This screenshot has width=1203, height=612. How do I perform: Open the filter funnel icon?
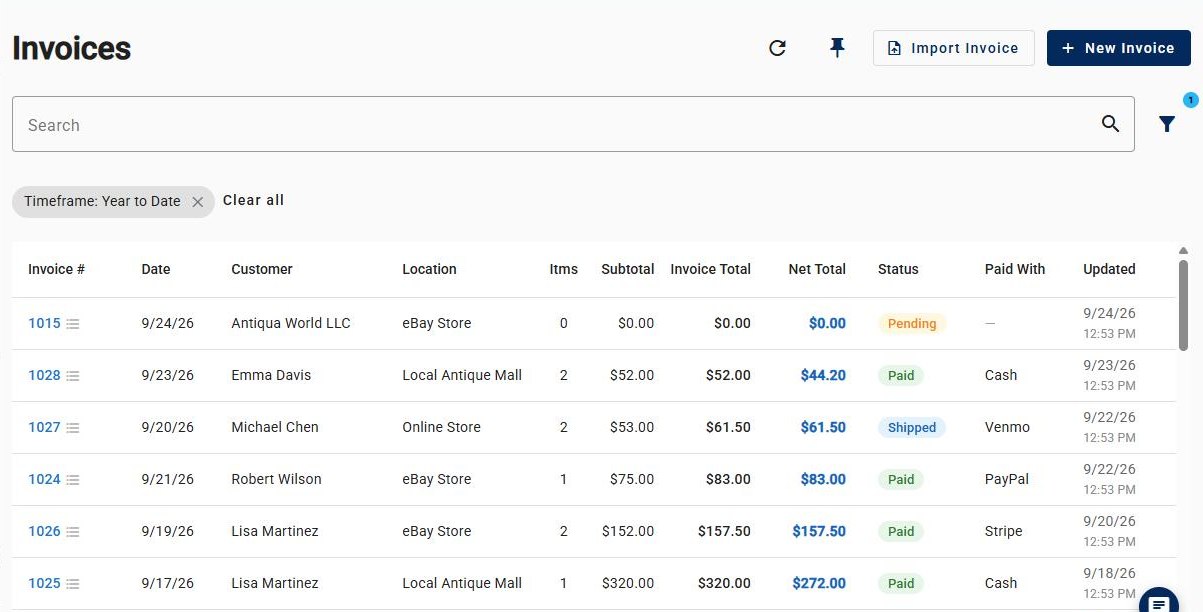click(1167, 124)
